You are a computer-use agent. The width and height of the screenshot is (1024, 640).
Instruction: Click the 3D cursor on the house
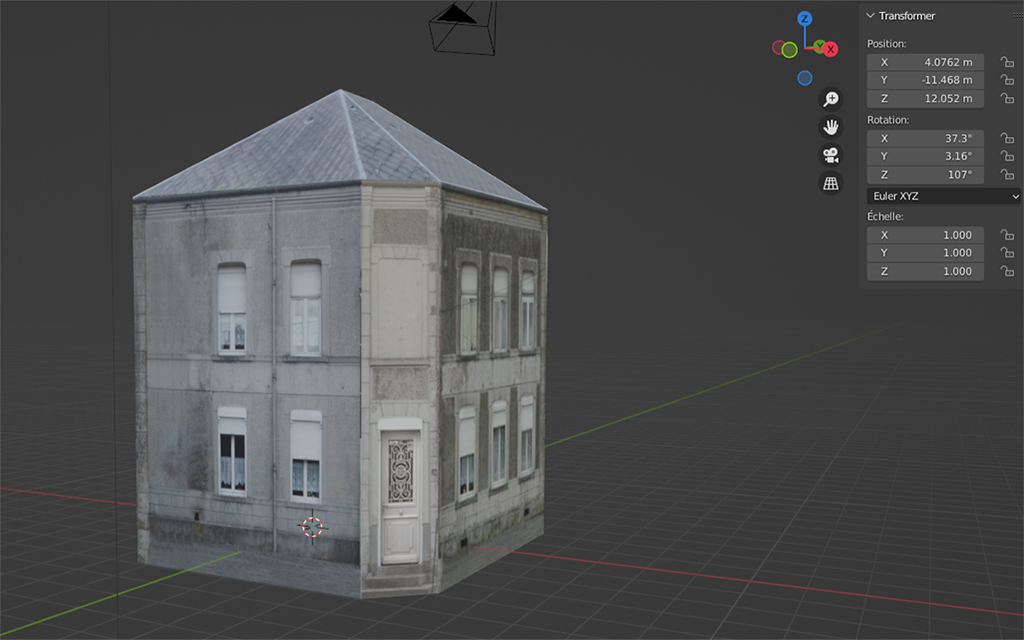pyautogui.click(x=312, y=526)
